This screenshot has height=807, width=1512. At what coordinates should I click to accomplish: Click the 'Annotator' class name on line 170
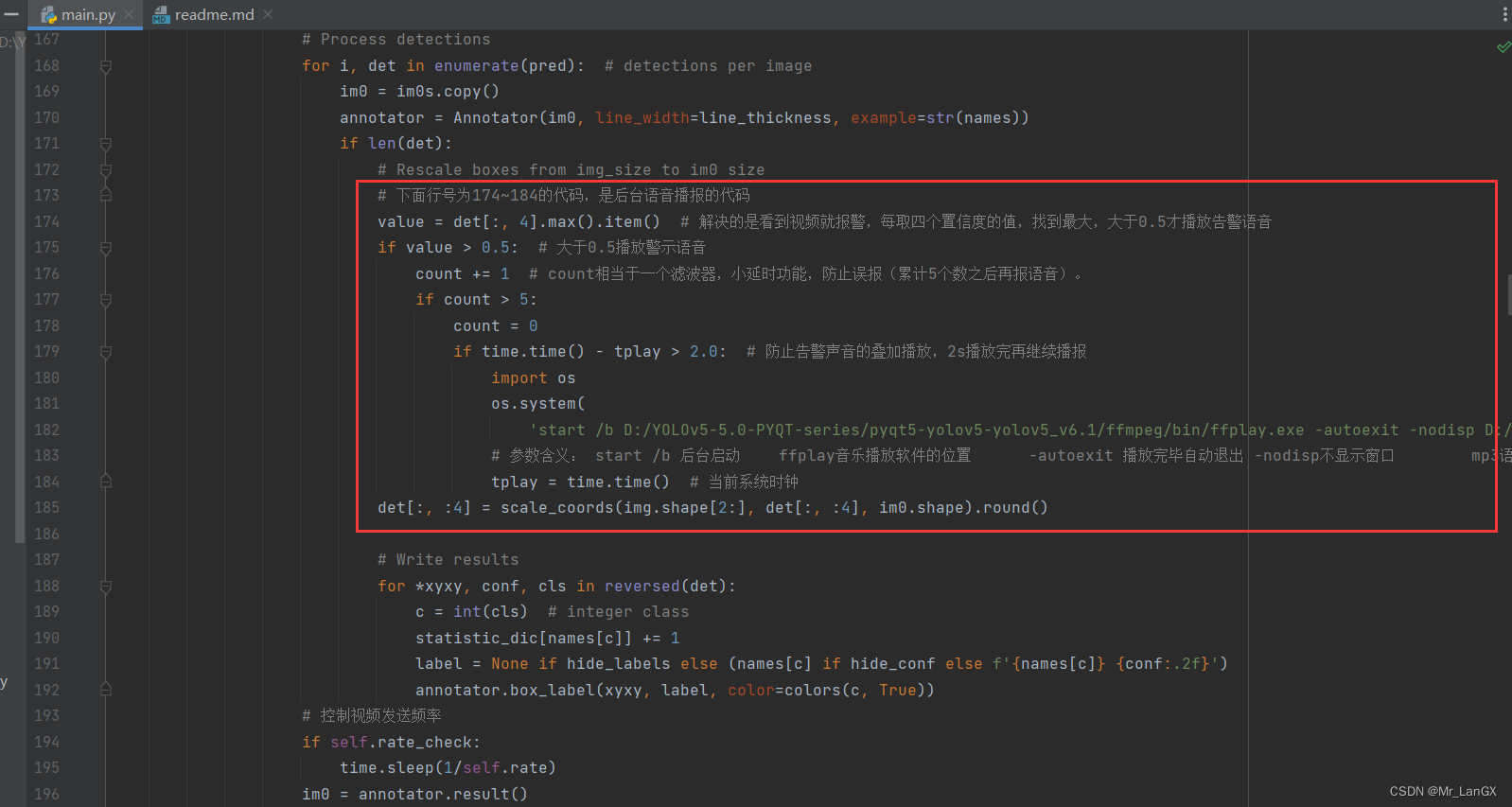pos(495,118)
